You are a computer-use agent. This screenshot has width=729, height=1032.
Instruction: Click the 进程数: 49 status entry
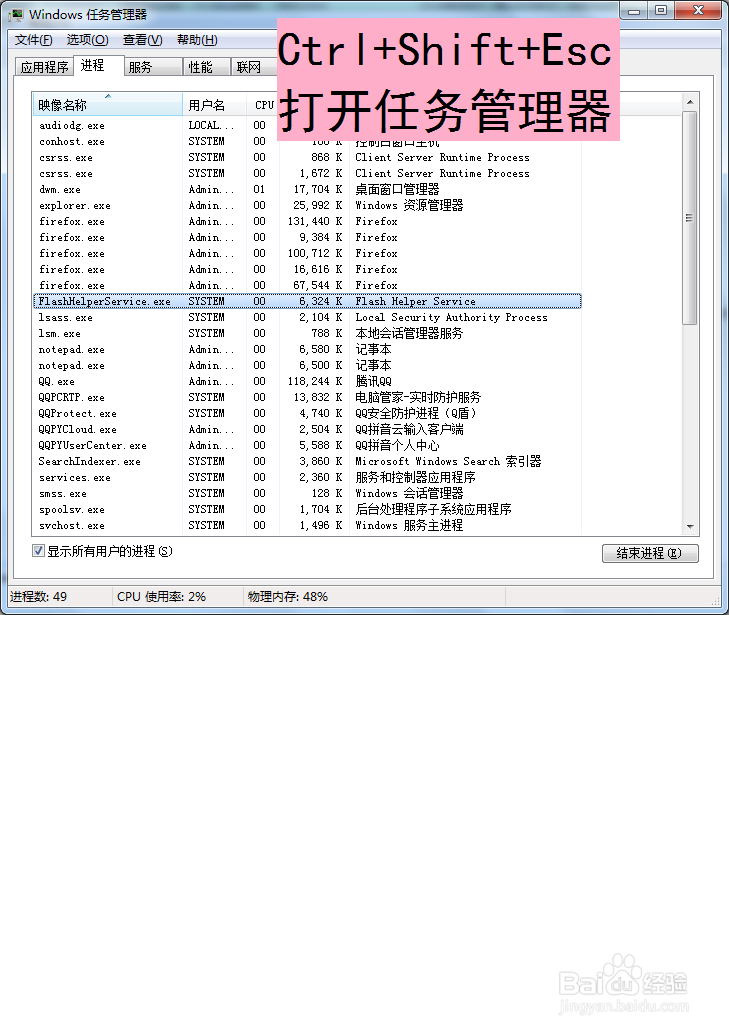[x=38, y=597]
